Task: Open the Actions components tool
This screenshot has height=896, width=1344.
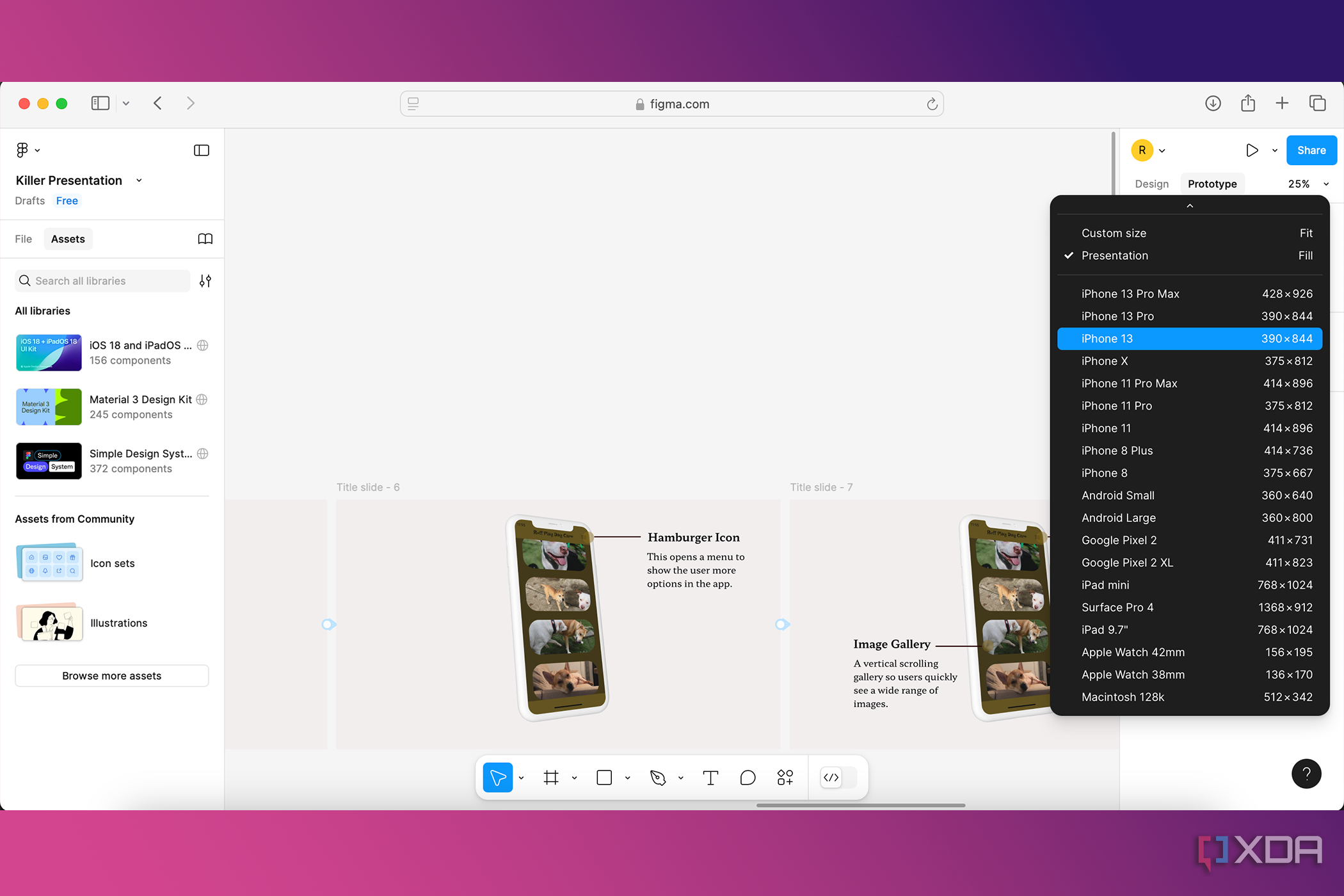Action: (785, 778)
